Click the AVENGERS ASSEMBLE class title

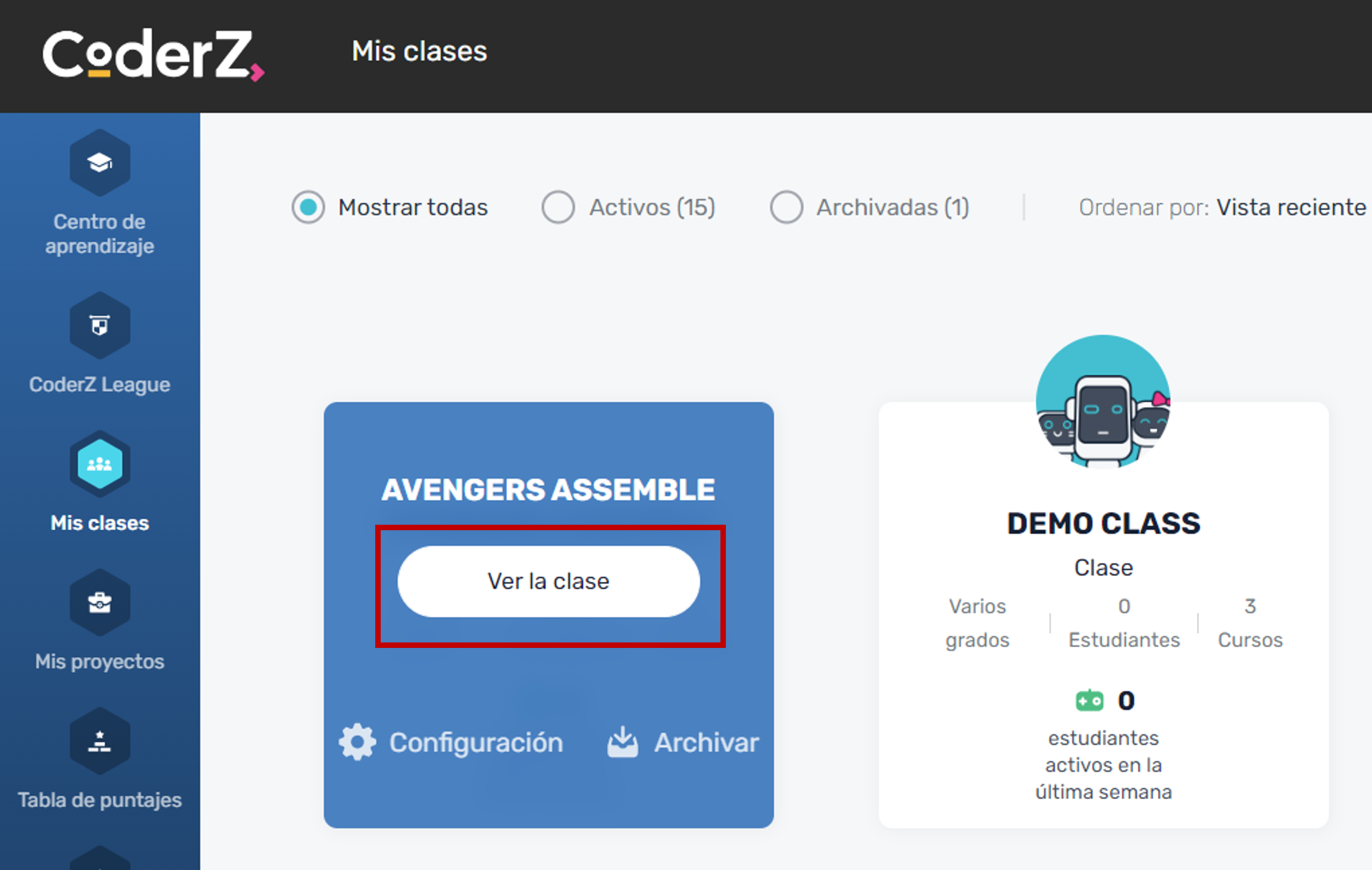tap(549, 490)
